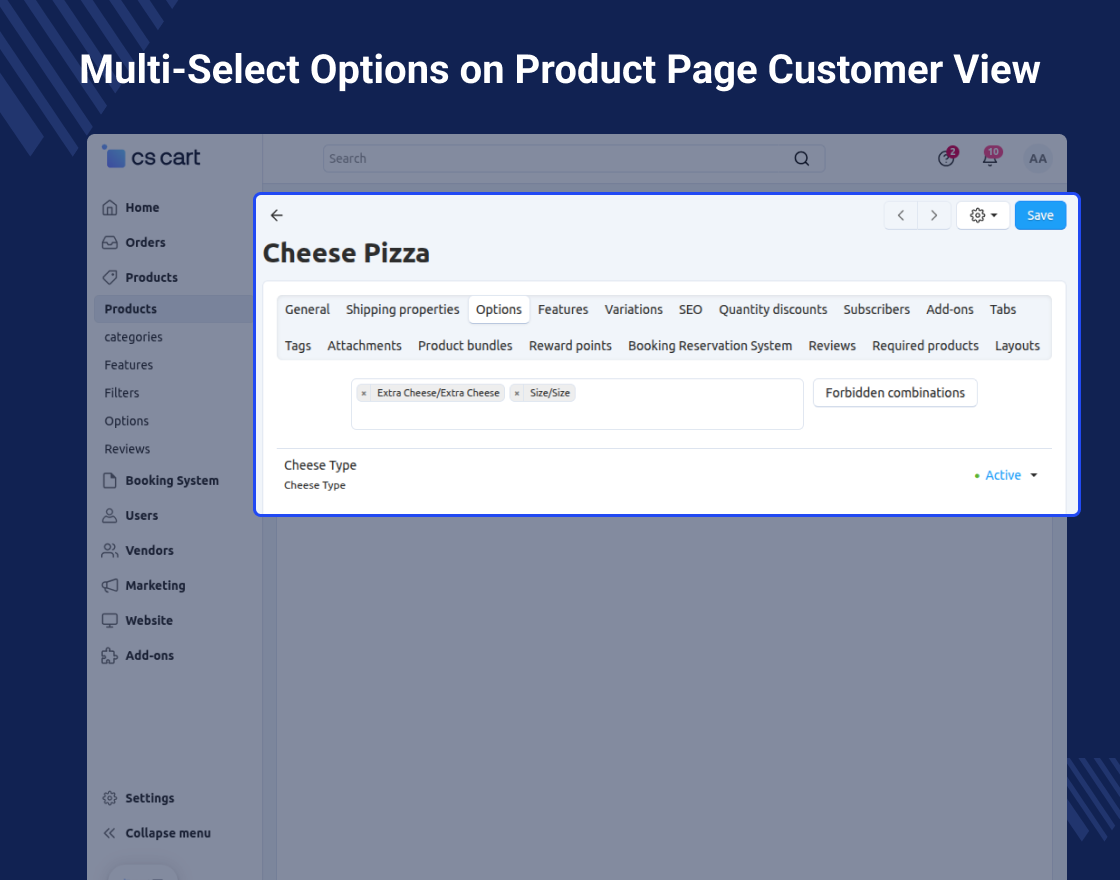The width and height of the screenshot is (1120, 880).
Task: Remove Extra Cheese/Extra Cheese tag
Action: pos(364,394)
